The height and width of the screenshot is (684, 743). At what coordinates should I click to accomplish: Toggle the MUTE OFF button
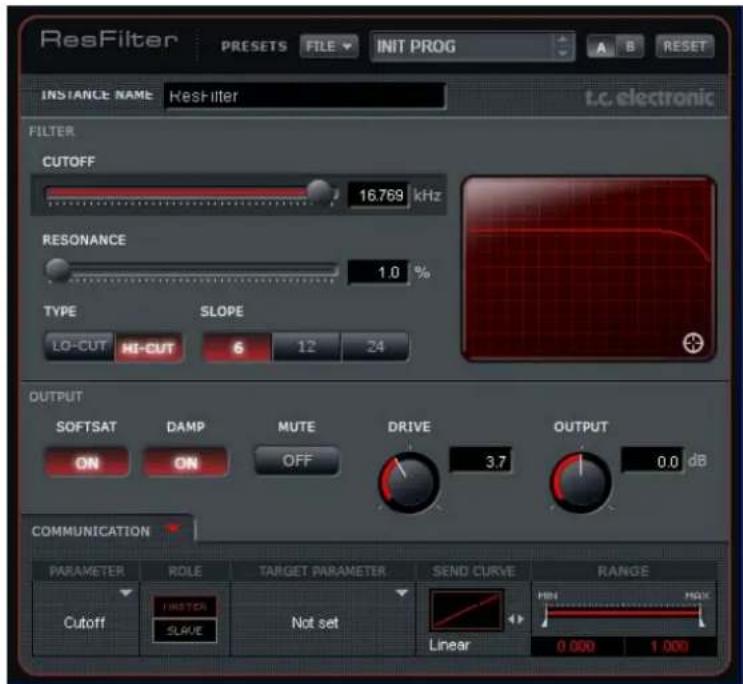(297, 460)
